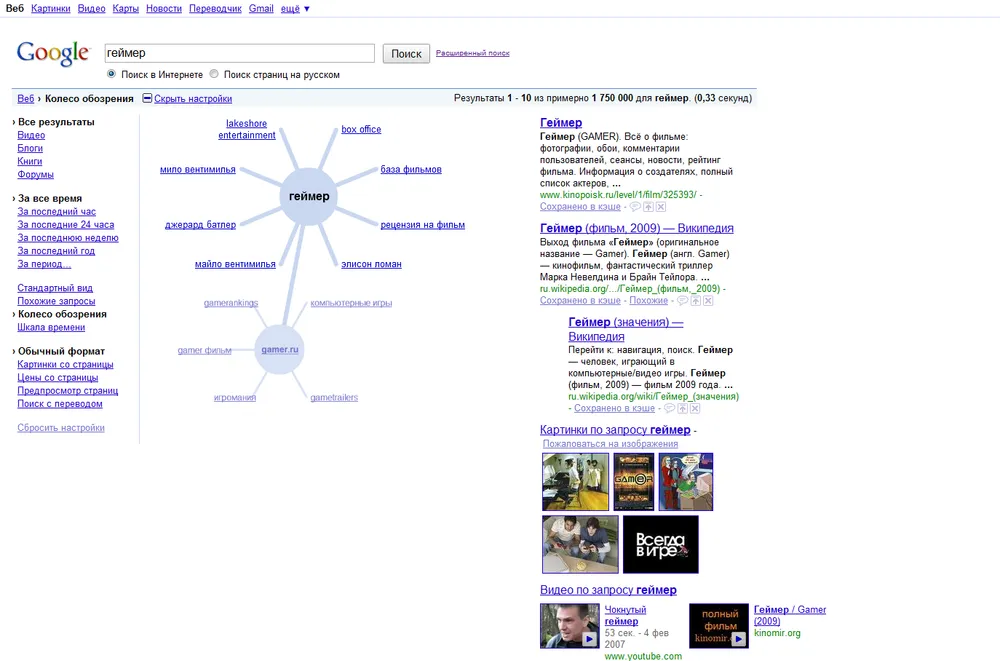Screen dimensions: 1000x661
Task: Collapse options via Скрыть настройки link
Action: [193, 99]
